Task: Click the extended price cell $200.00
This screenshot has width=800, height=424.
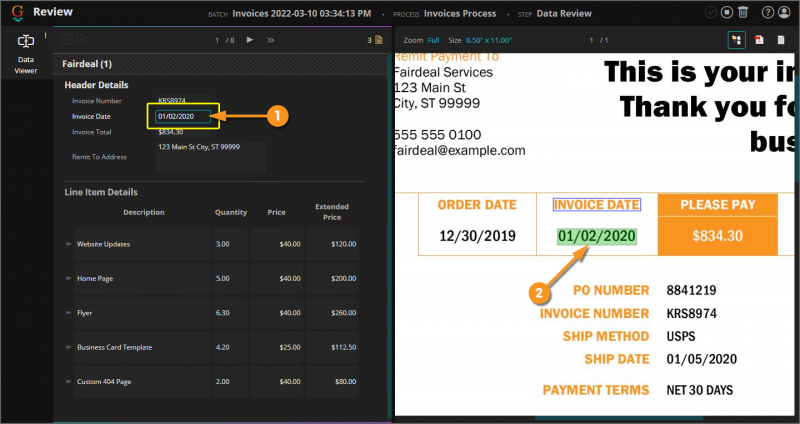Action: pos(332,279)
